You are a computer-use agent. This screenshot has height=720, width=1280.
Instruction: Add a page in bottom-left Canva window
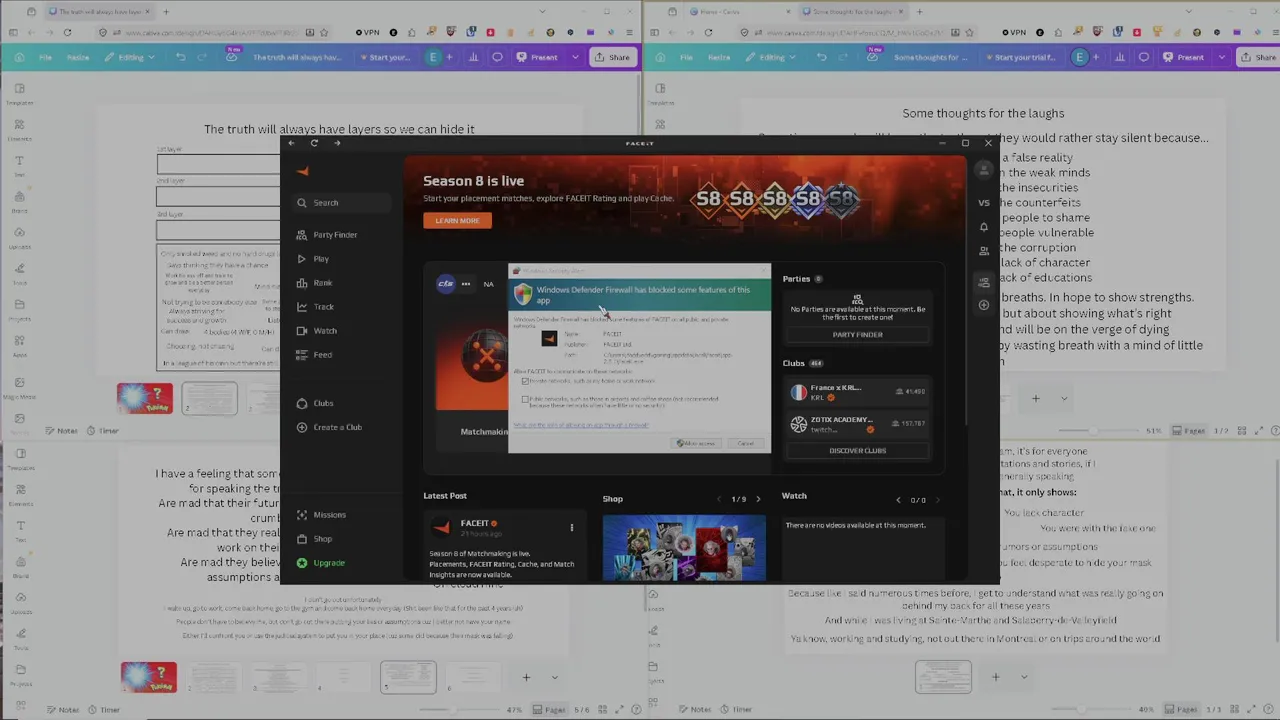[526, 677]
